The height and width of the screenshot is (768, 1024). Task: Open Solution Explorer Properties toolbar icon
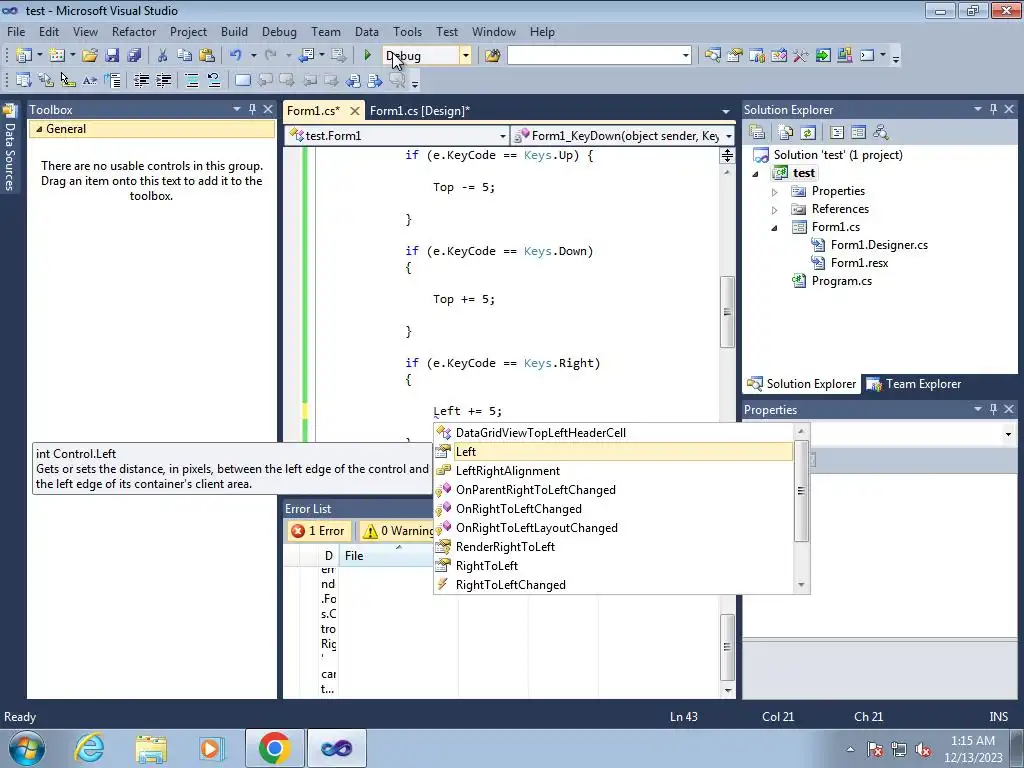757,133
